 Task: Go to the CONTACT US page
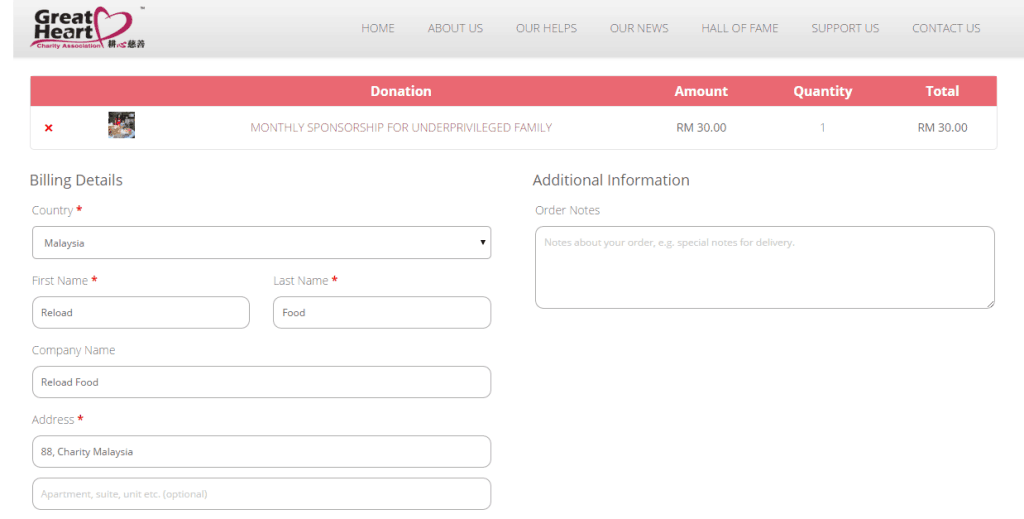[946, 28]
